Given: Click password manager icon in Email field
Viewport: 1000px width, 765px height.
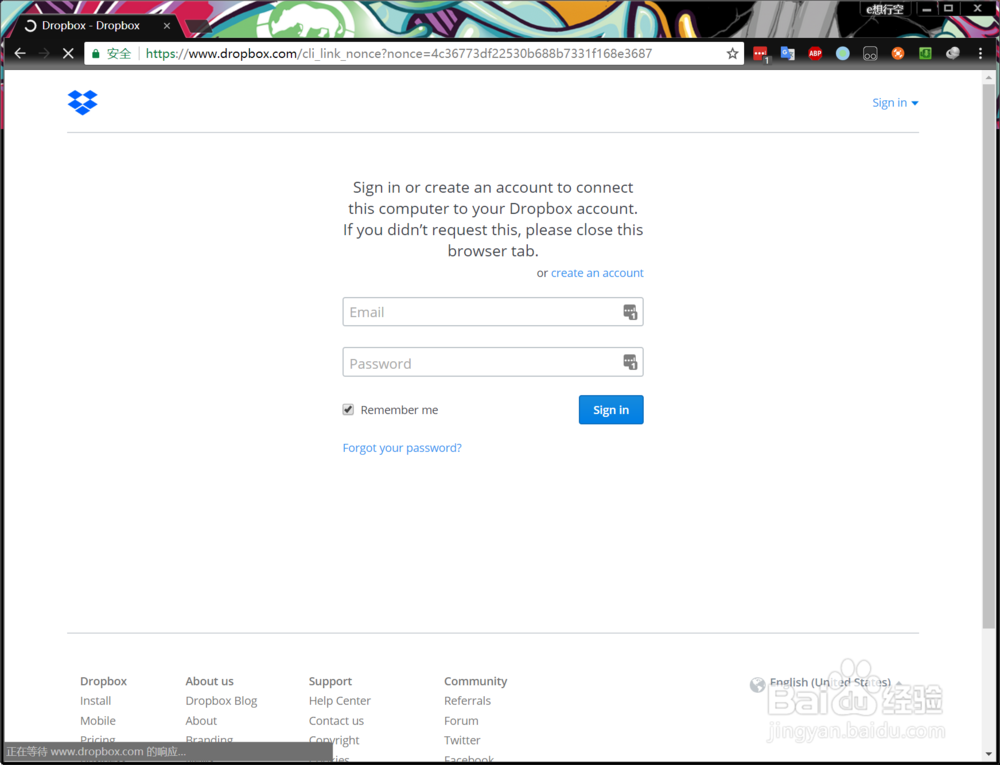Looking at the screenshot, I should click(629, 312).
